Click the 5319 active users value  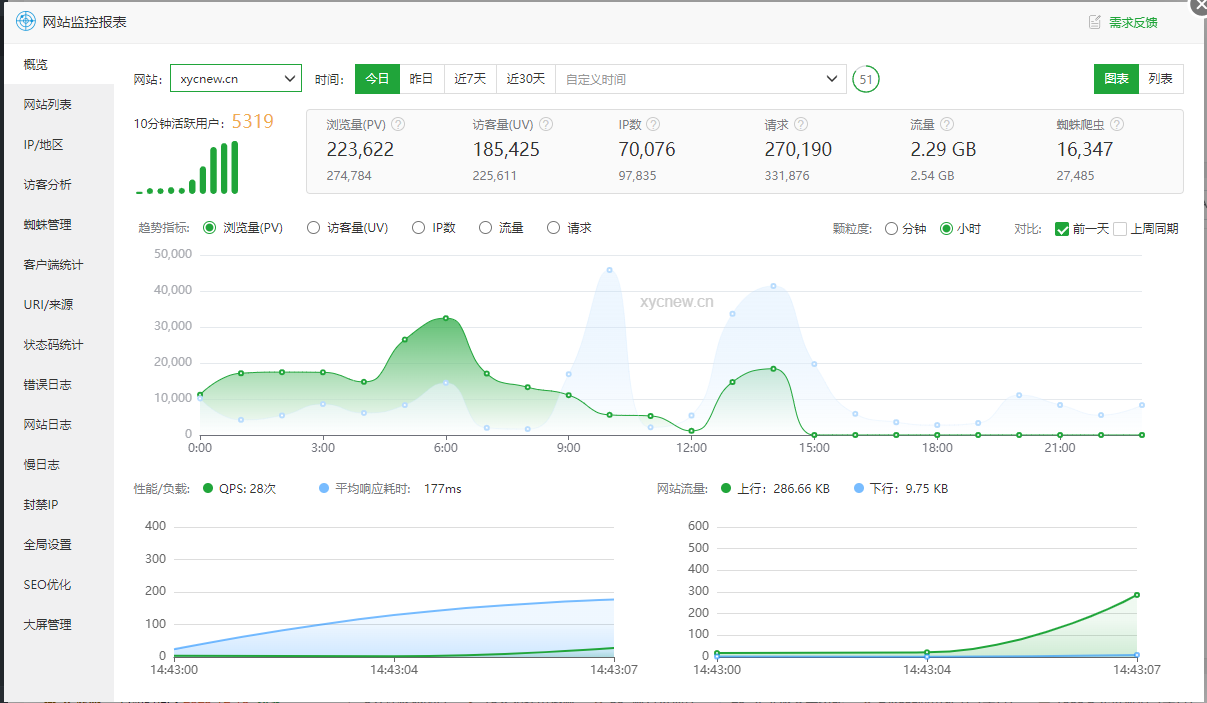click(x=253, y=122)
